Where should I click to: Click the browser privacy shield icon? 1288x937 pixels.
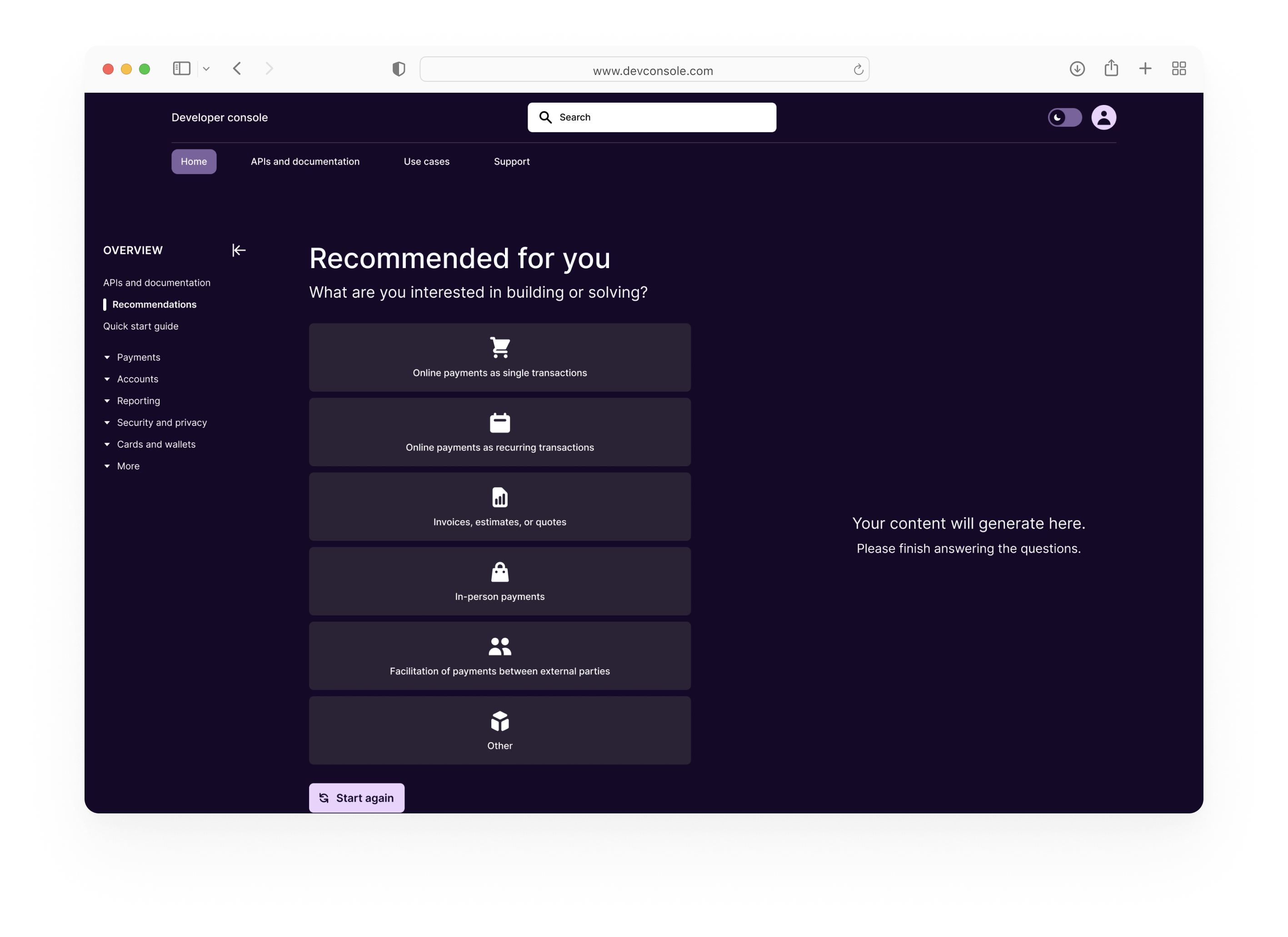[399, 69]
